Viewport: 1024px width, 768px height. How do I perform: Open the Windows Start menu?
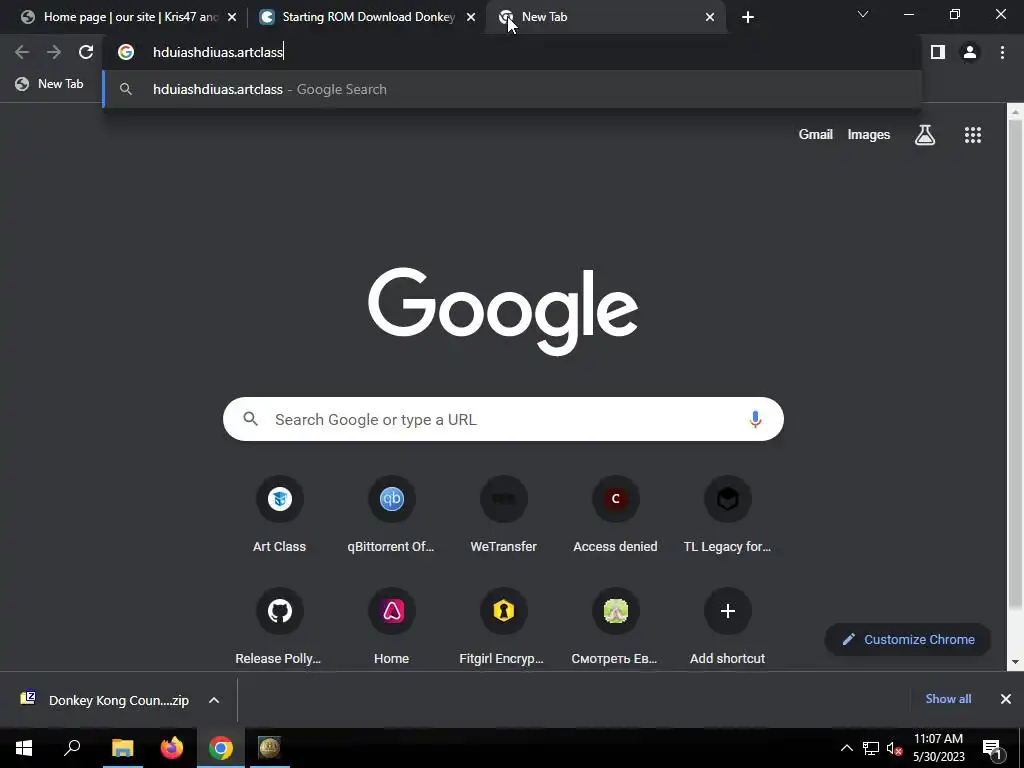click(24, 748)
